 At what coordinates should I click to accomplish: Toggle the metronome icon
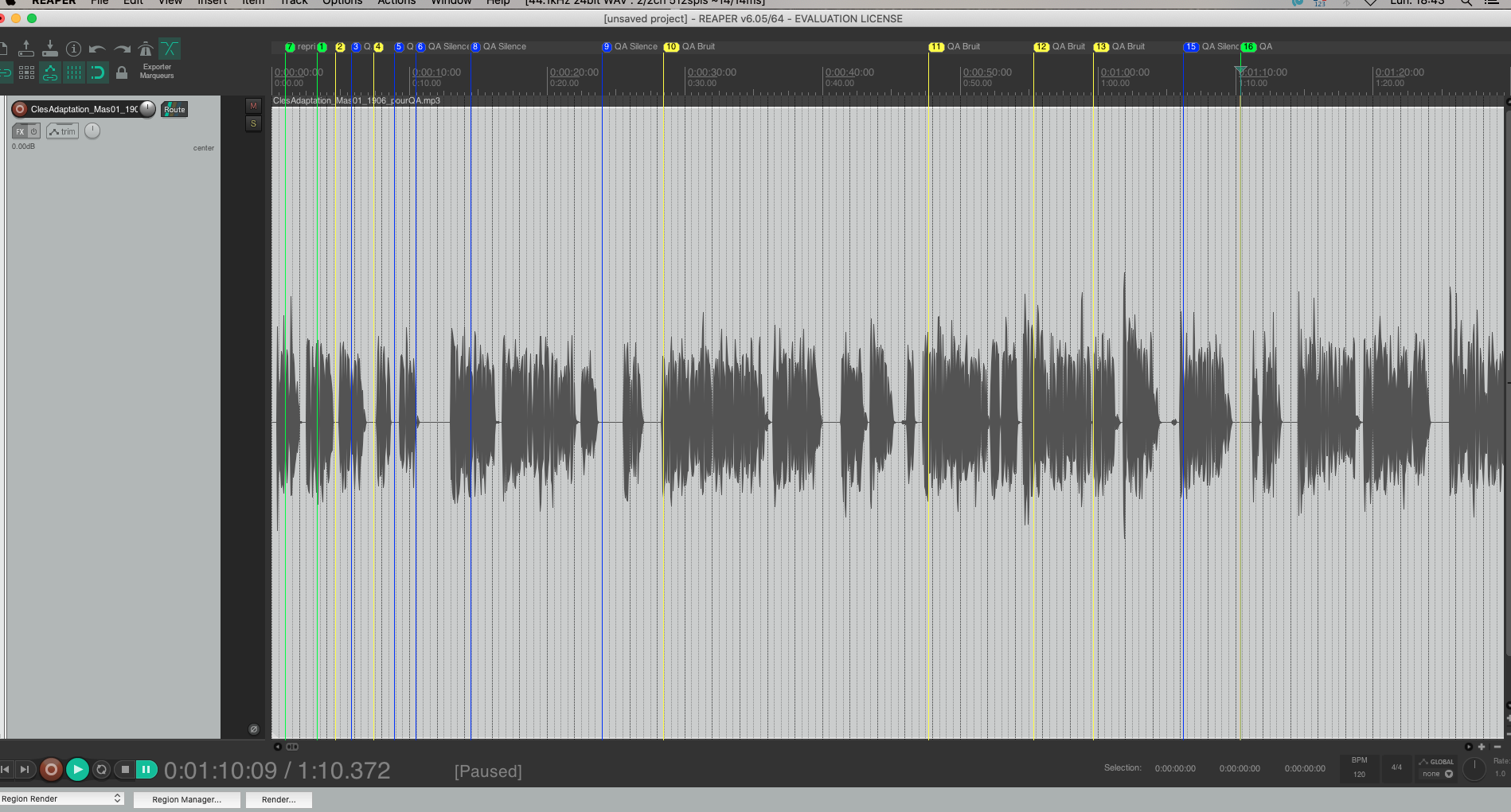click(146, 49)
